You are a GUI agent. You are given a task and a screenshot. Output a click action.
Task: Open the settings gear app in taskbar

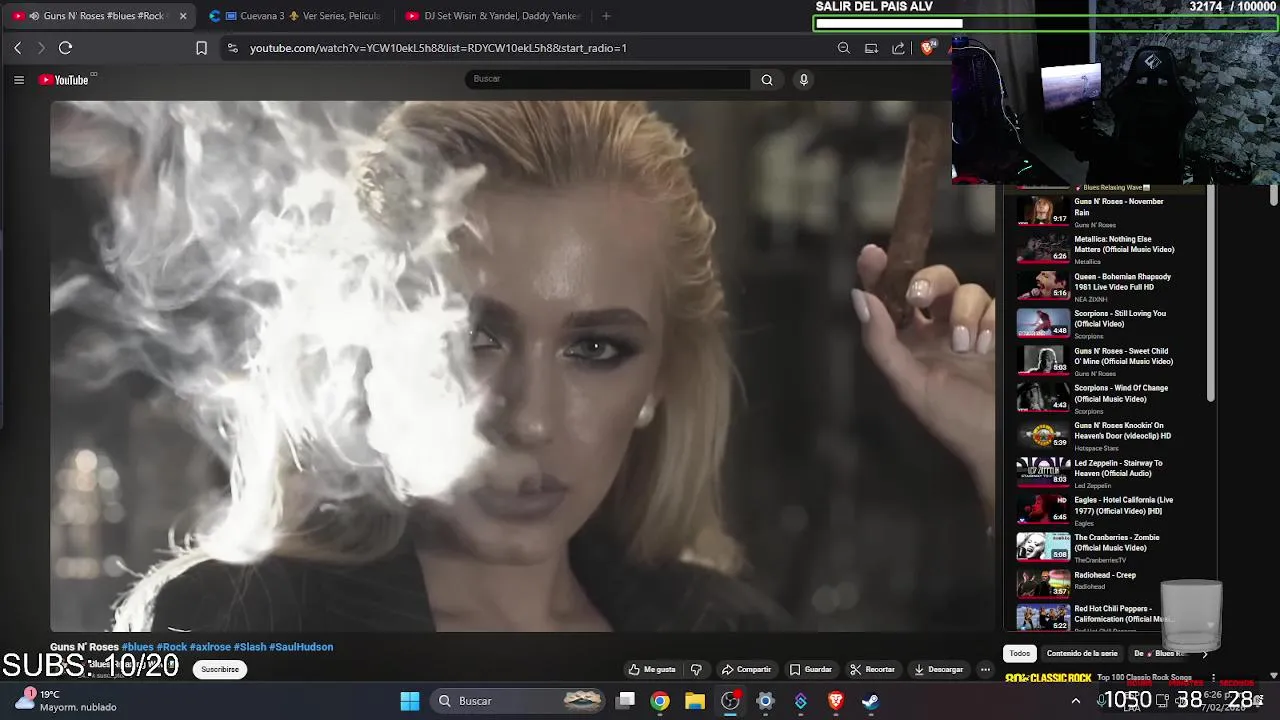pos(765,701)
